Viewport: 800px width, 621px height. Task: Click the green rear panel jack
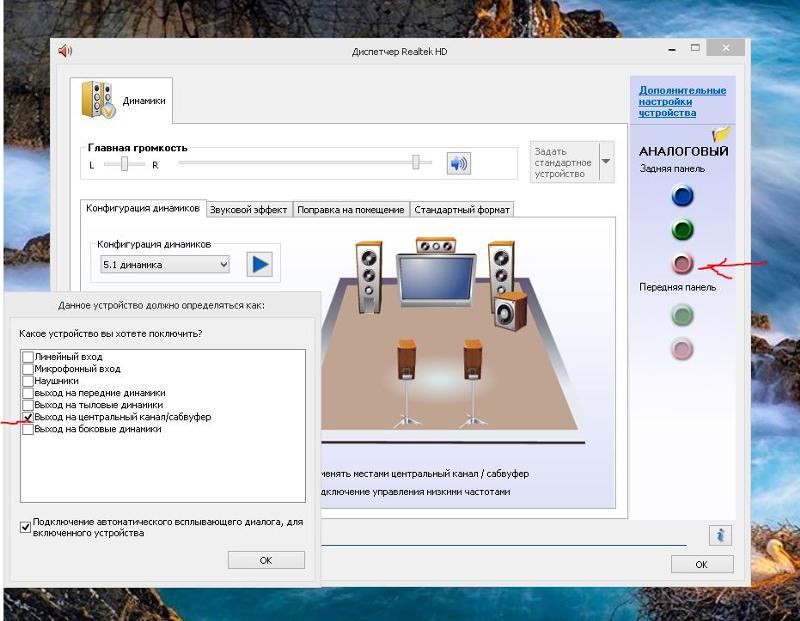tap(682, 230)
